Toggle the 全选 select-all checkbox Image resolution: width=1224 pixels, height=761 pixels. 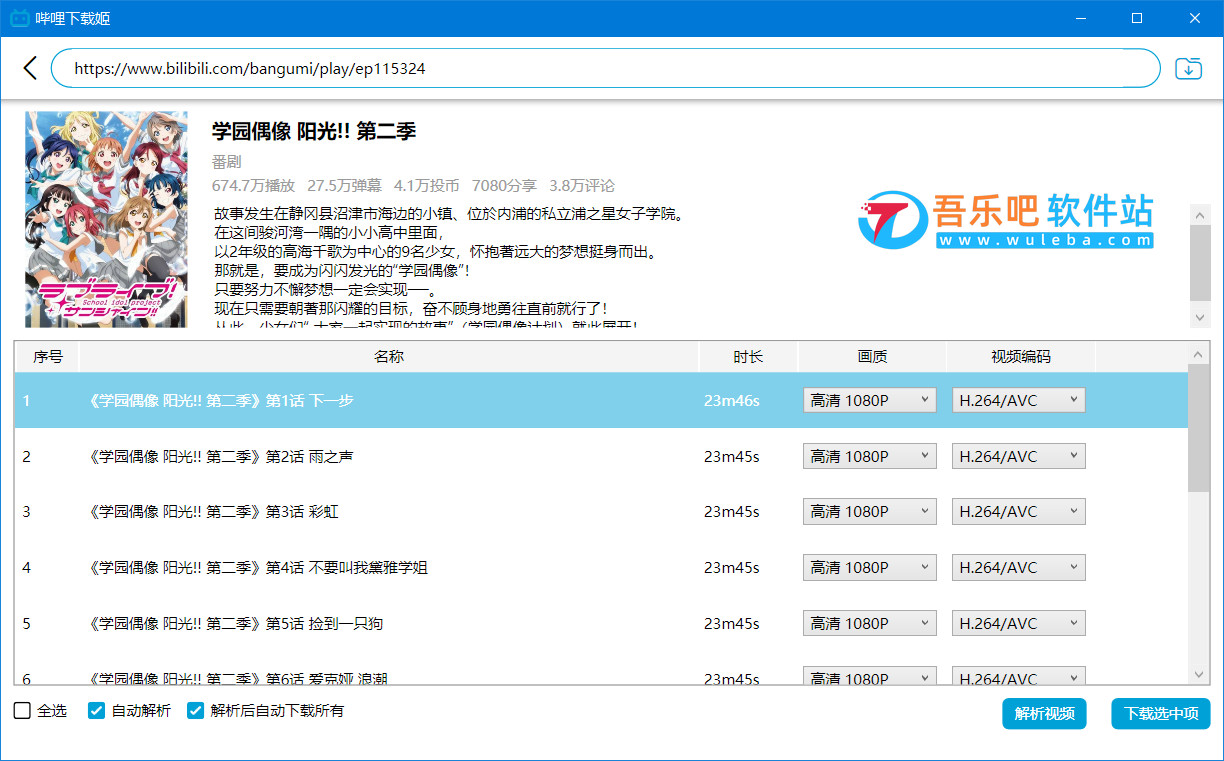pos(22,711)
